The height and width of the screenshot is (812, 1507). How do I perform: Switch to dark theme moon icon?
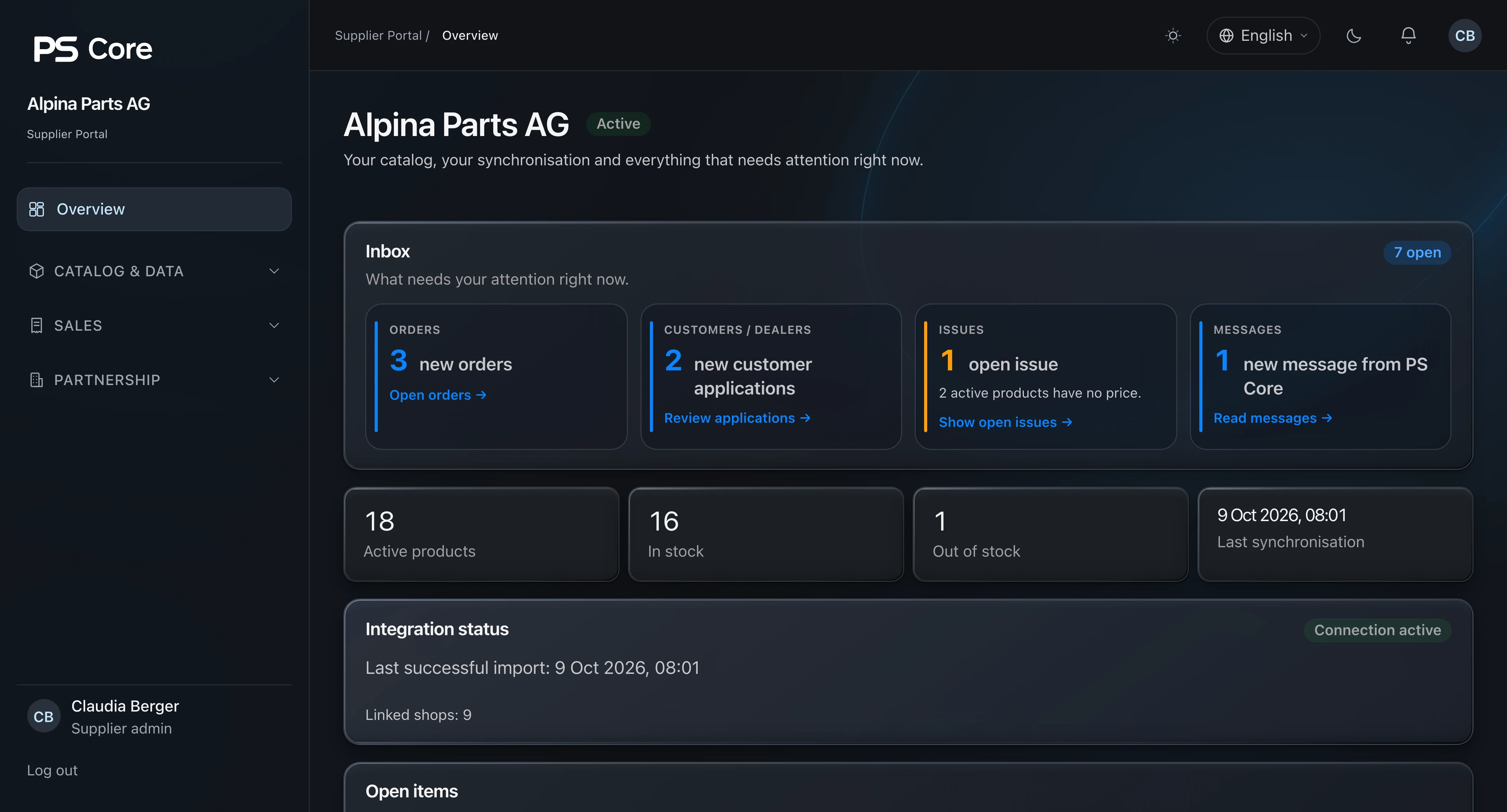1354,36
